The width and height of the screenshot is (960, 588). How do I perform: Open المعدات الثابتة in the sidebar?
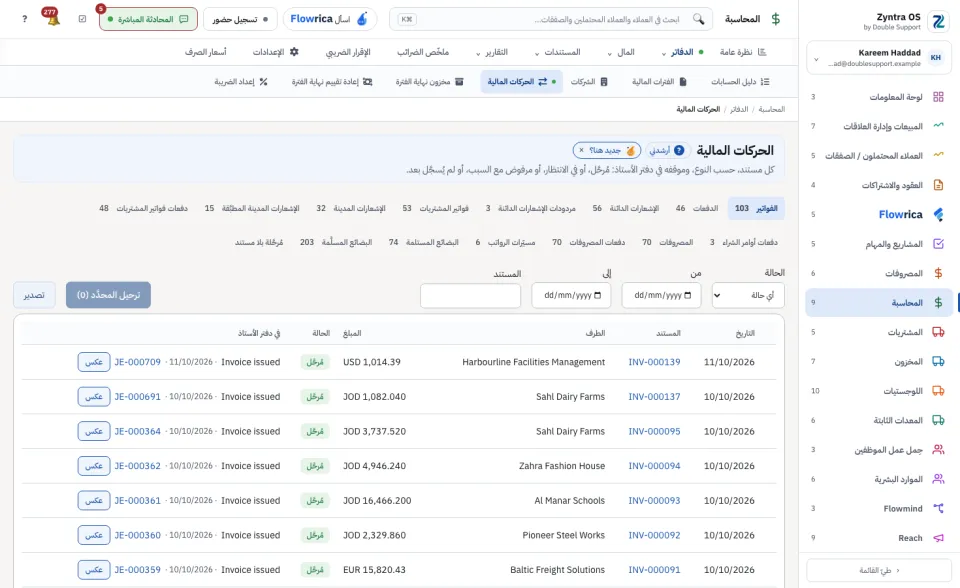click(x=879, y=420)
